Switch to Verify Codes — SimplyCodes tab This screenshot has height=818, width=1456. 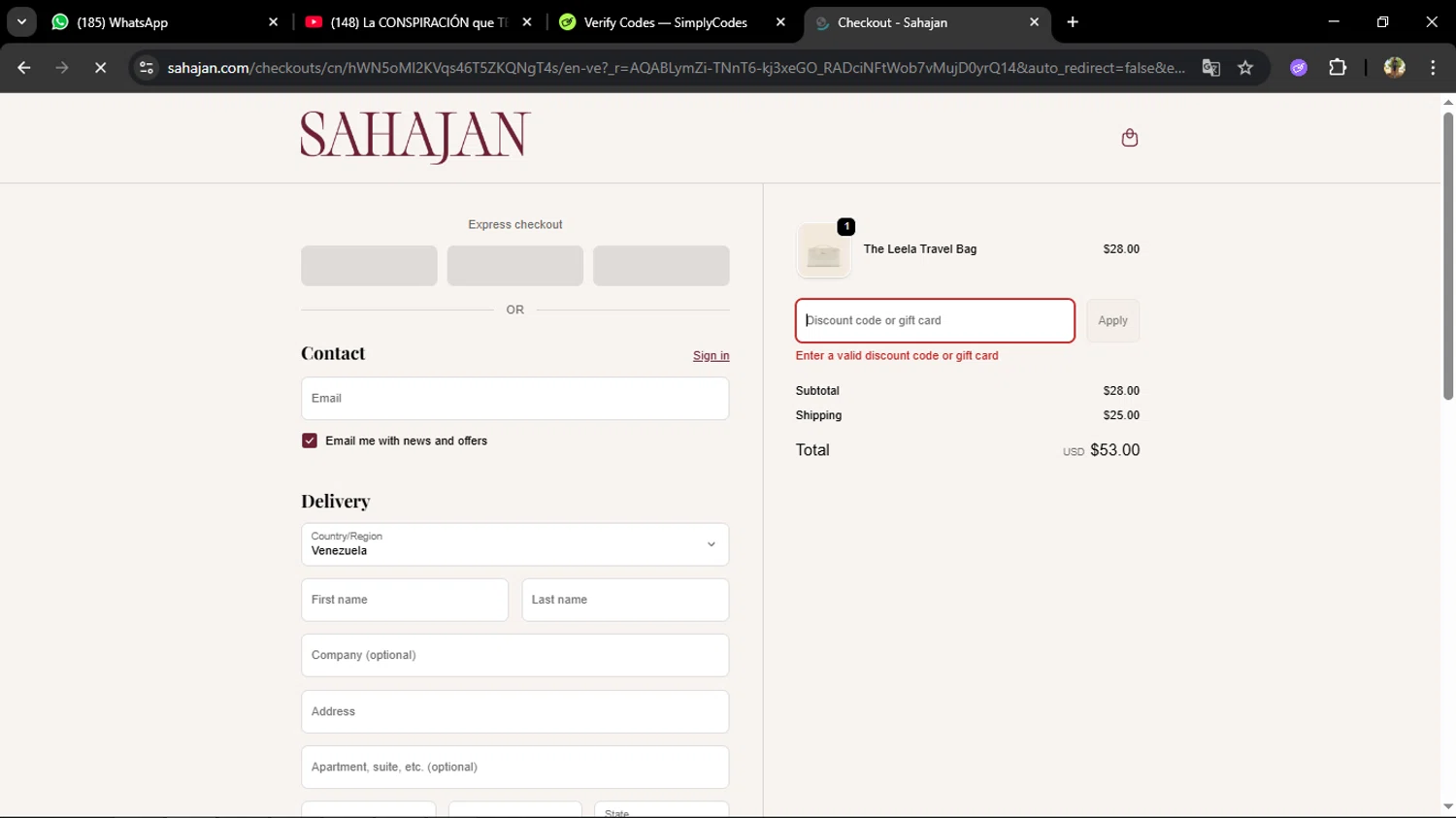tap(665, 22)
